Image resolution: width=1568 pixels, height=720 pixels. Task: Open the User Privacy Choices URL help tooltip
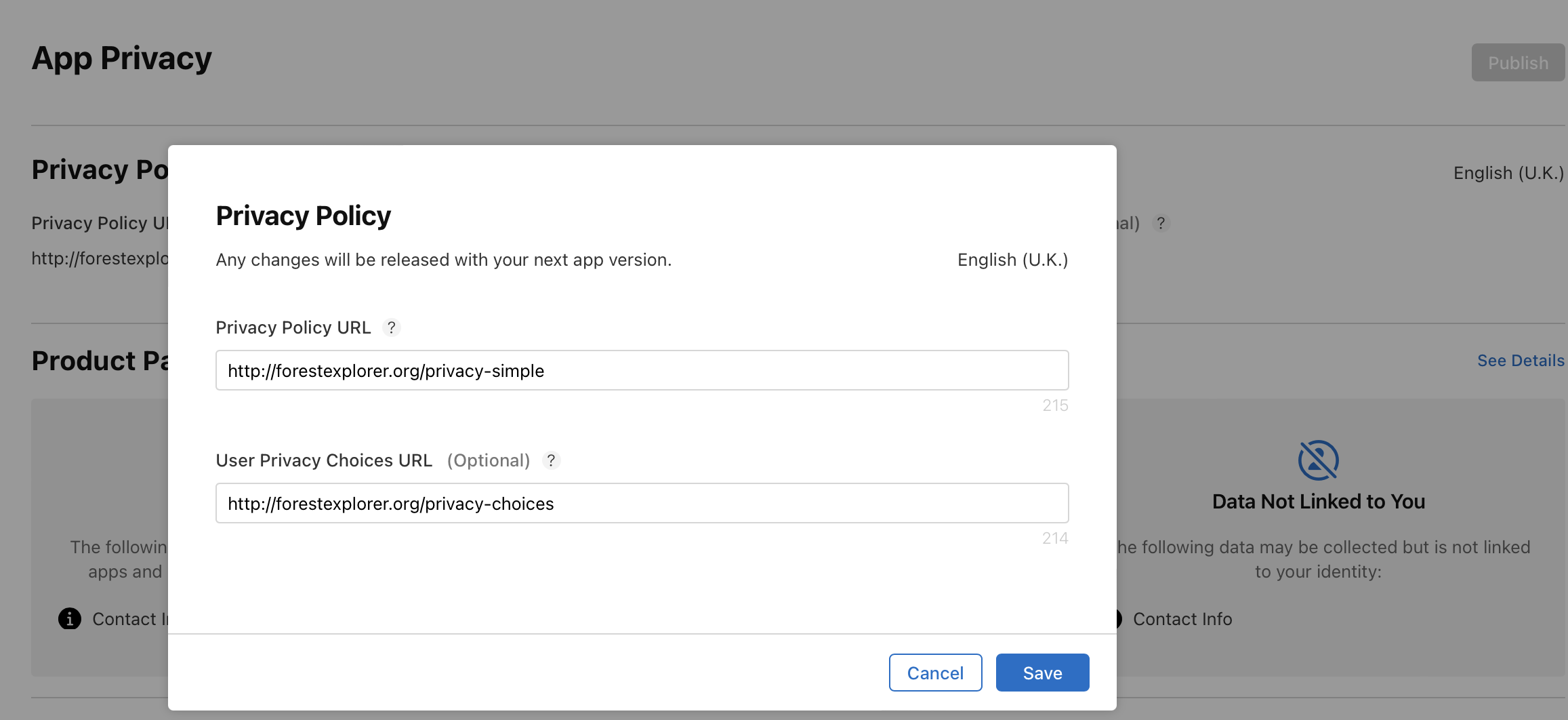(x=551, y=460)
